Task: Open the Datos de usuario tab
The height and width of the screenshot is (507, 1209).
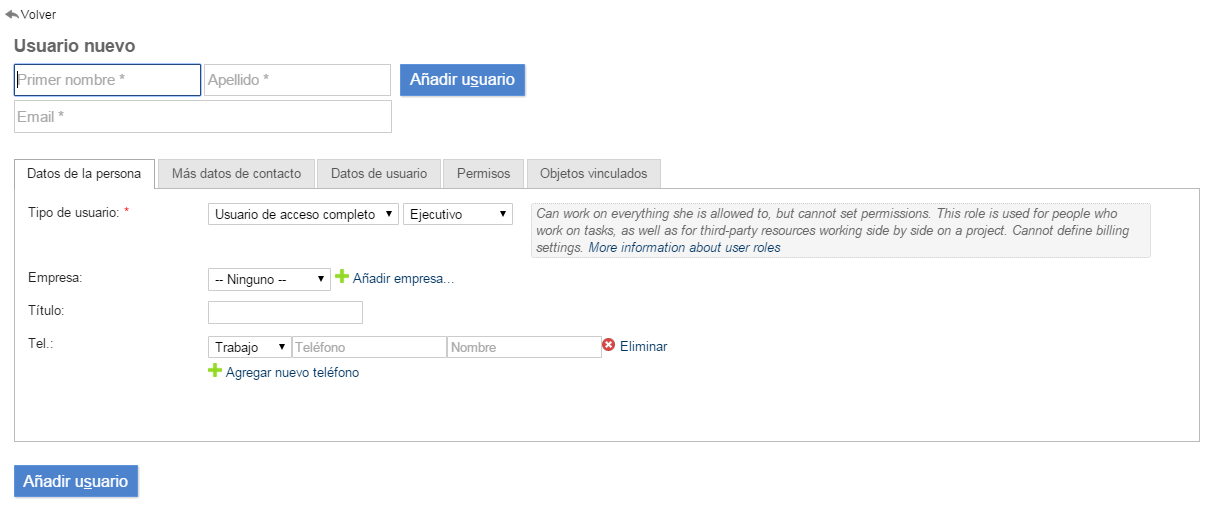Action: click(379, 173)
